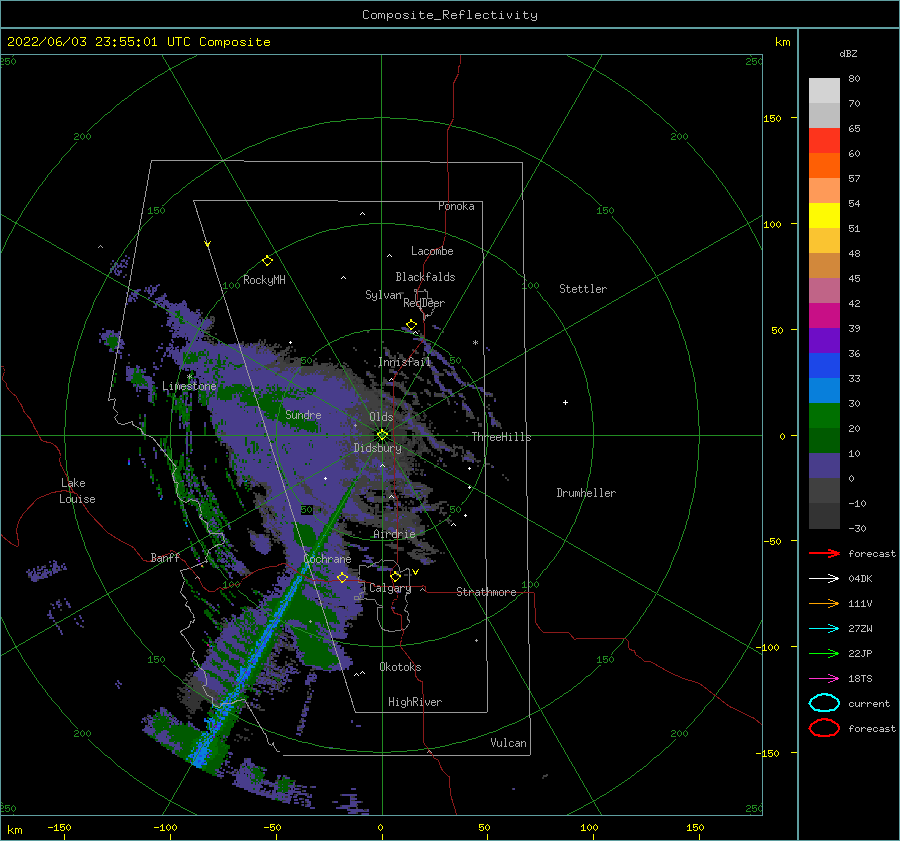Image resolution: width=900 pixels, height=841 pixels.
Task: Click the yellow diamond marker at Calgary
Action: point(395,576)
